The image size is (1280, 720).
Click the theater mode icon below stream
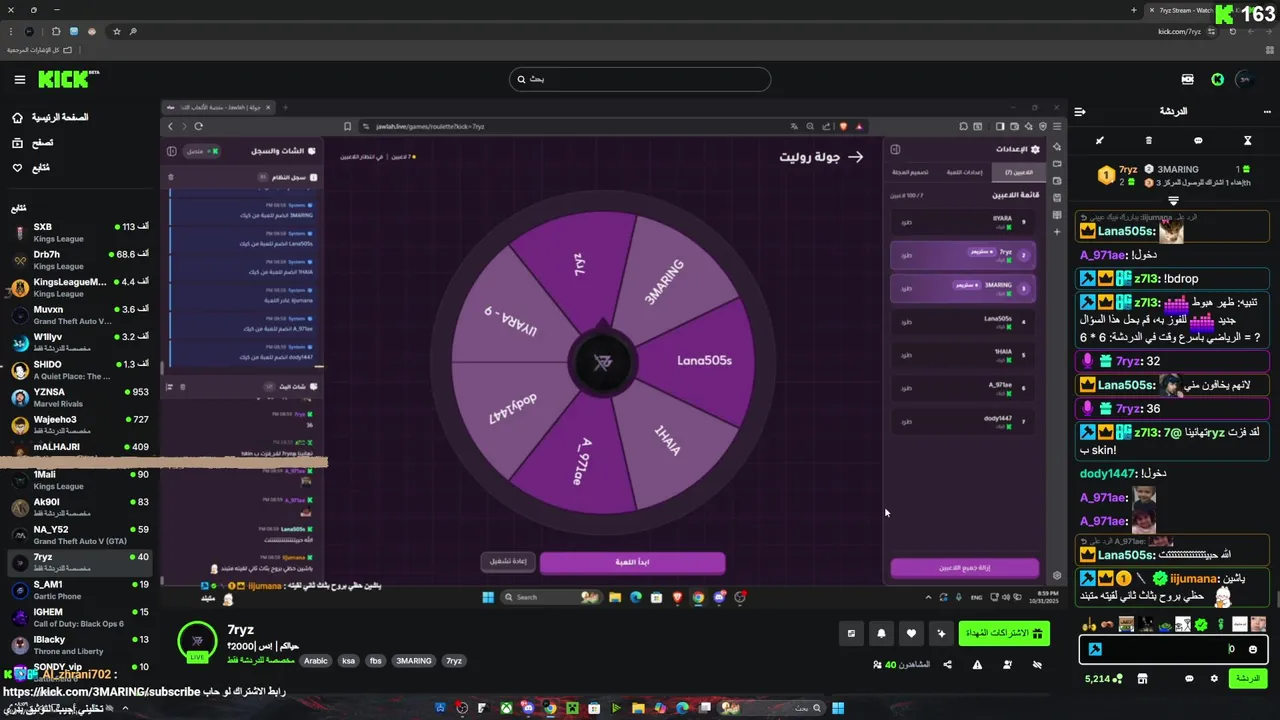pyautogui.click(x=851, y=633)
